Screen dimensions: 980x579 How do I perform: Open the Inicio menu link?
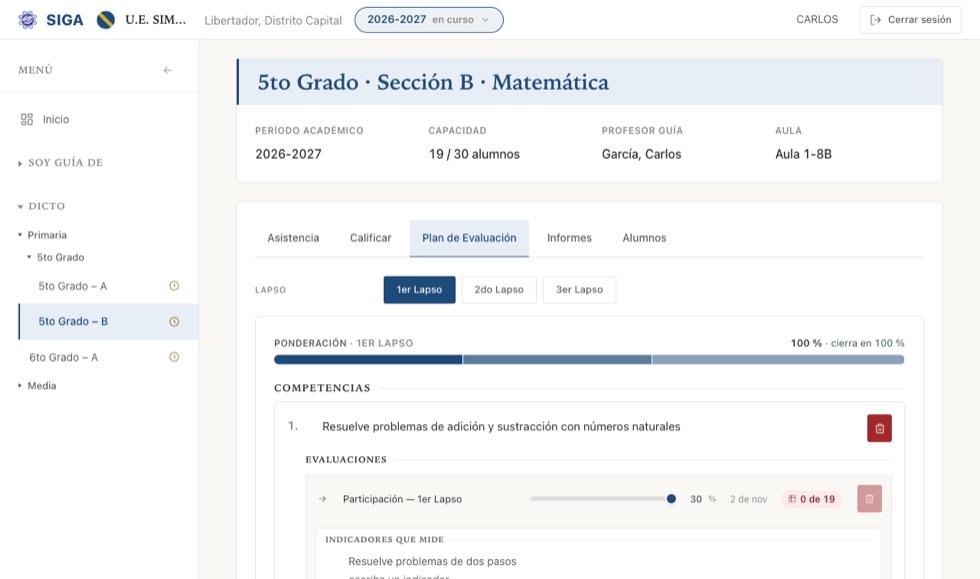(56, 119)
